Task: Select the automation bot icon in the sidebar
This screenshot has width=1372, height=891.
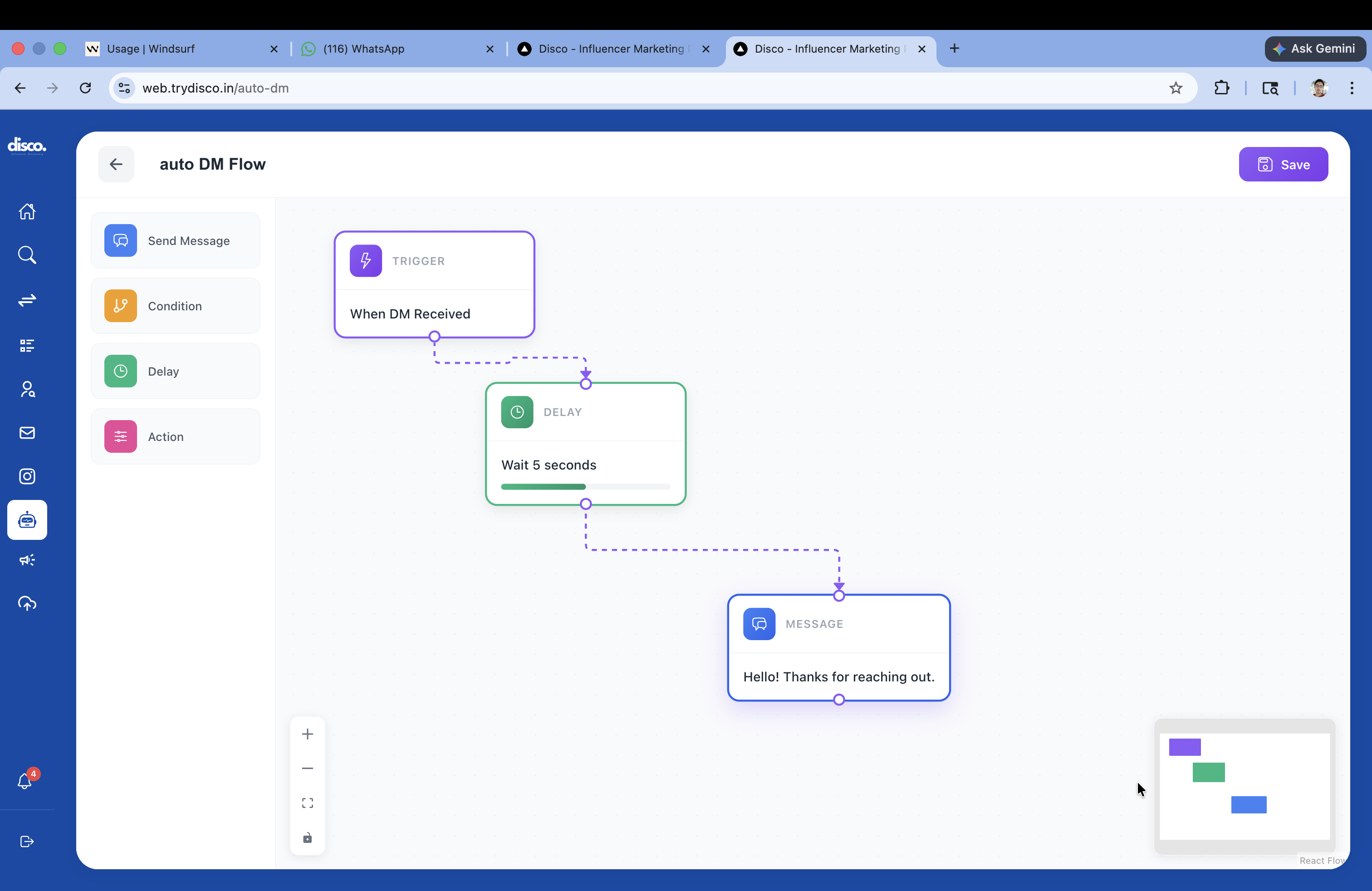Action: (26, 519)
